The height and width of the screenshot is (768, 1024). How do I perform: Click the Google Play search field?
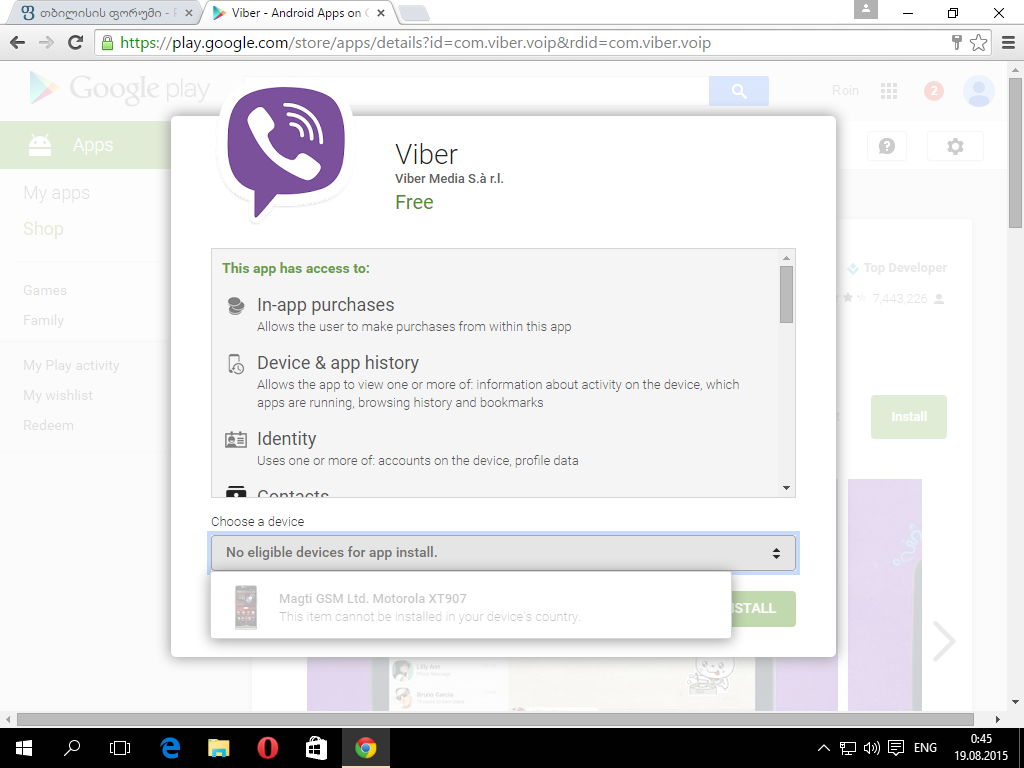(477, 91)
